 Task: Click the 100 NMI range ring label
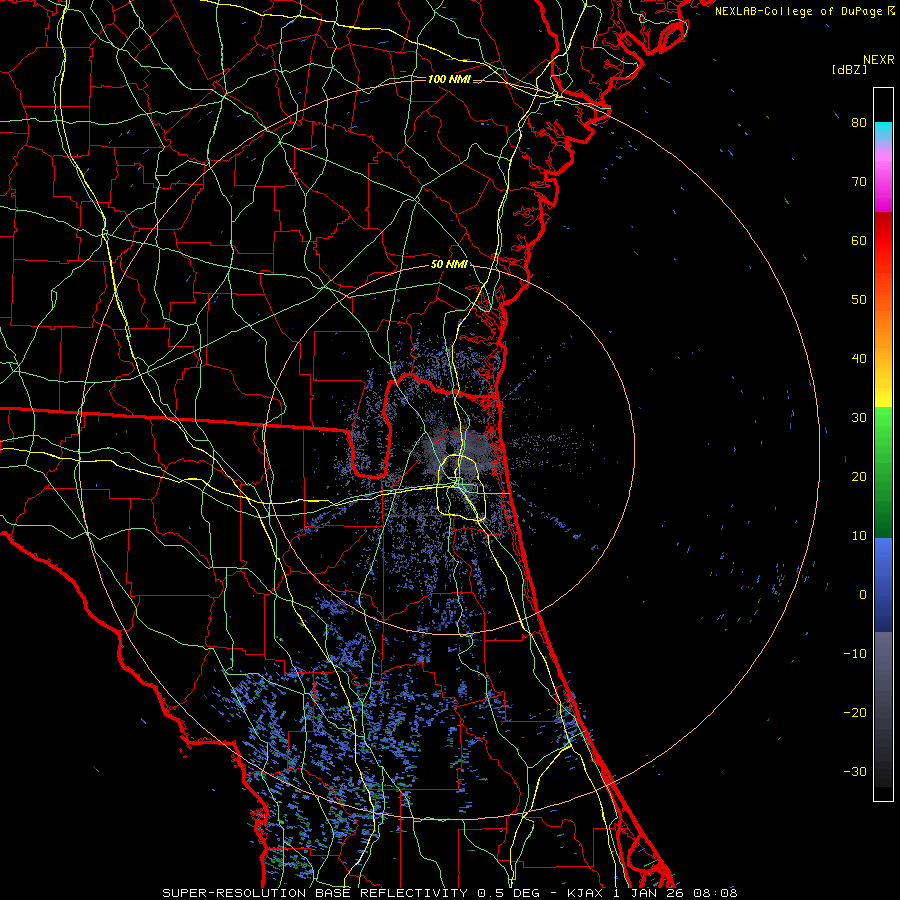[x=449, y=79]
